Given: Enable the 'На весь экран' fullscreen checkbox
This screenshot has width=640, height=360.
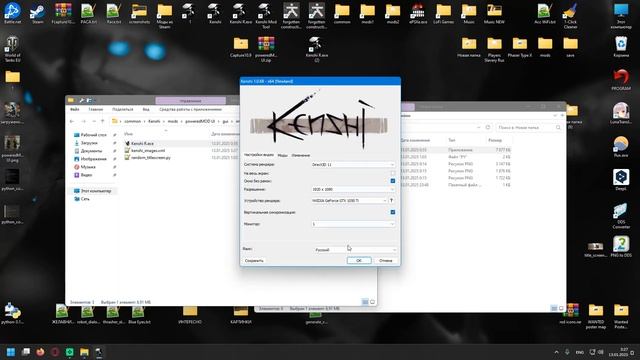Looking at the screenshot, I should 393,173.
